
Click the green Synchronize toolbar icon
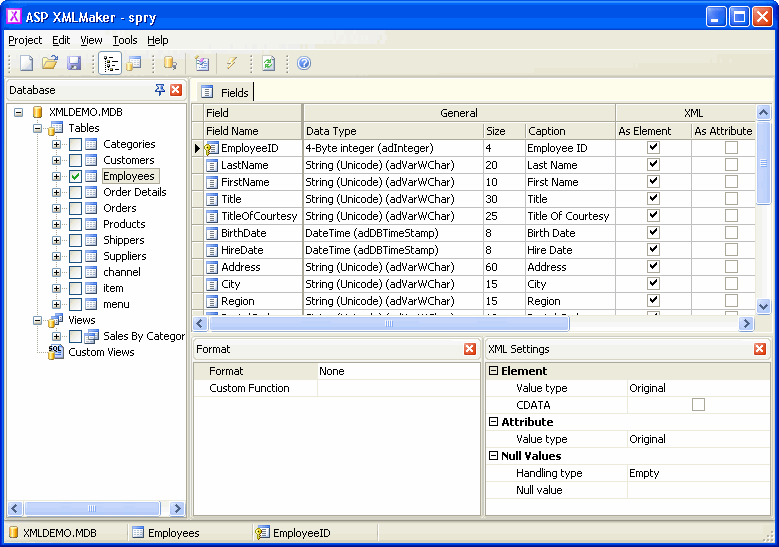tap(268, 63)
